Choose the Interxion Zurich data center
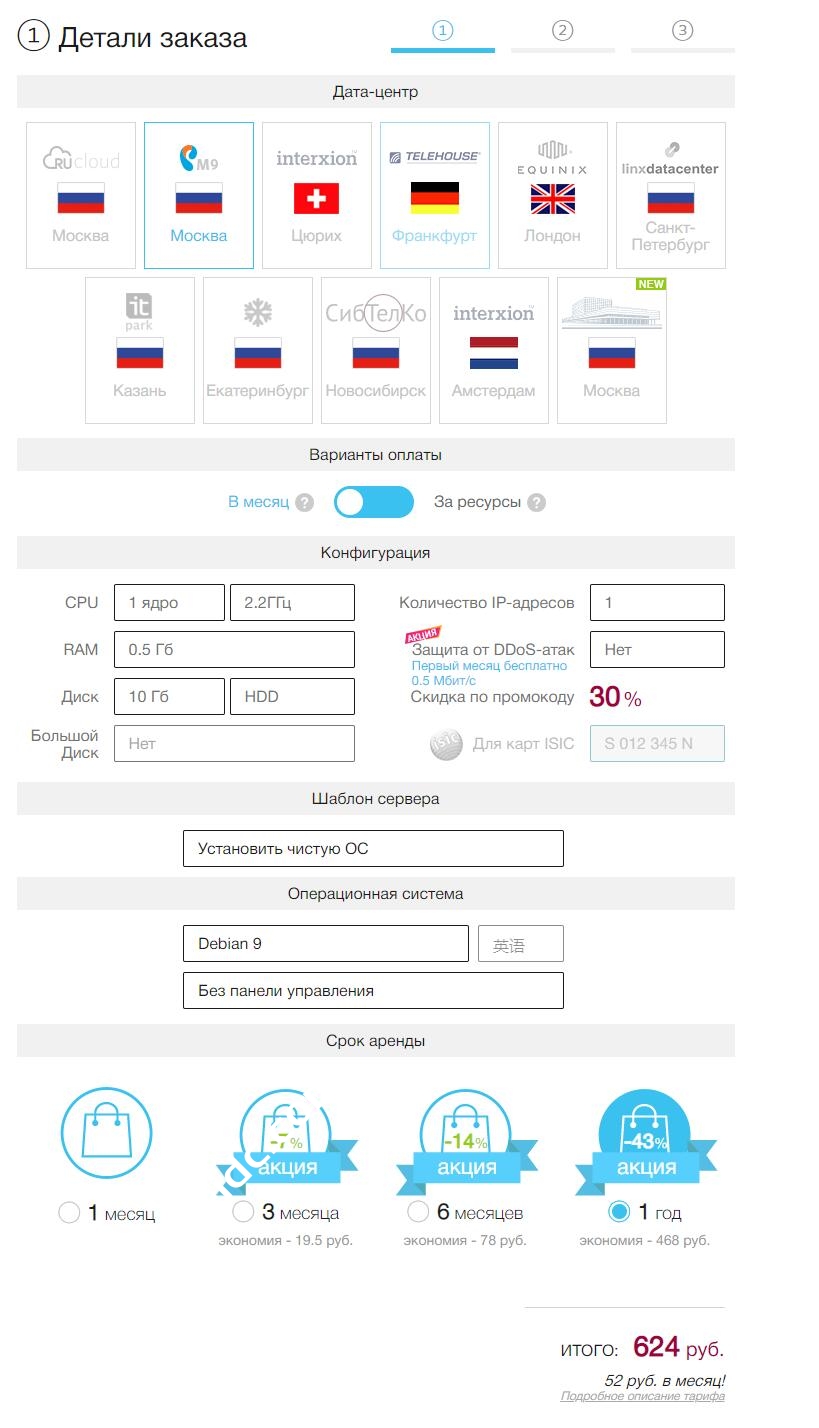The width and height of the screenshot is (819, 1428). pyautogui.click(x=316, y=196)
